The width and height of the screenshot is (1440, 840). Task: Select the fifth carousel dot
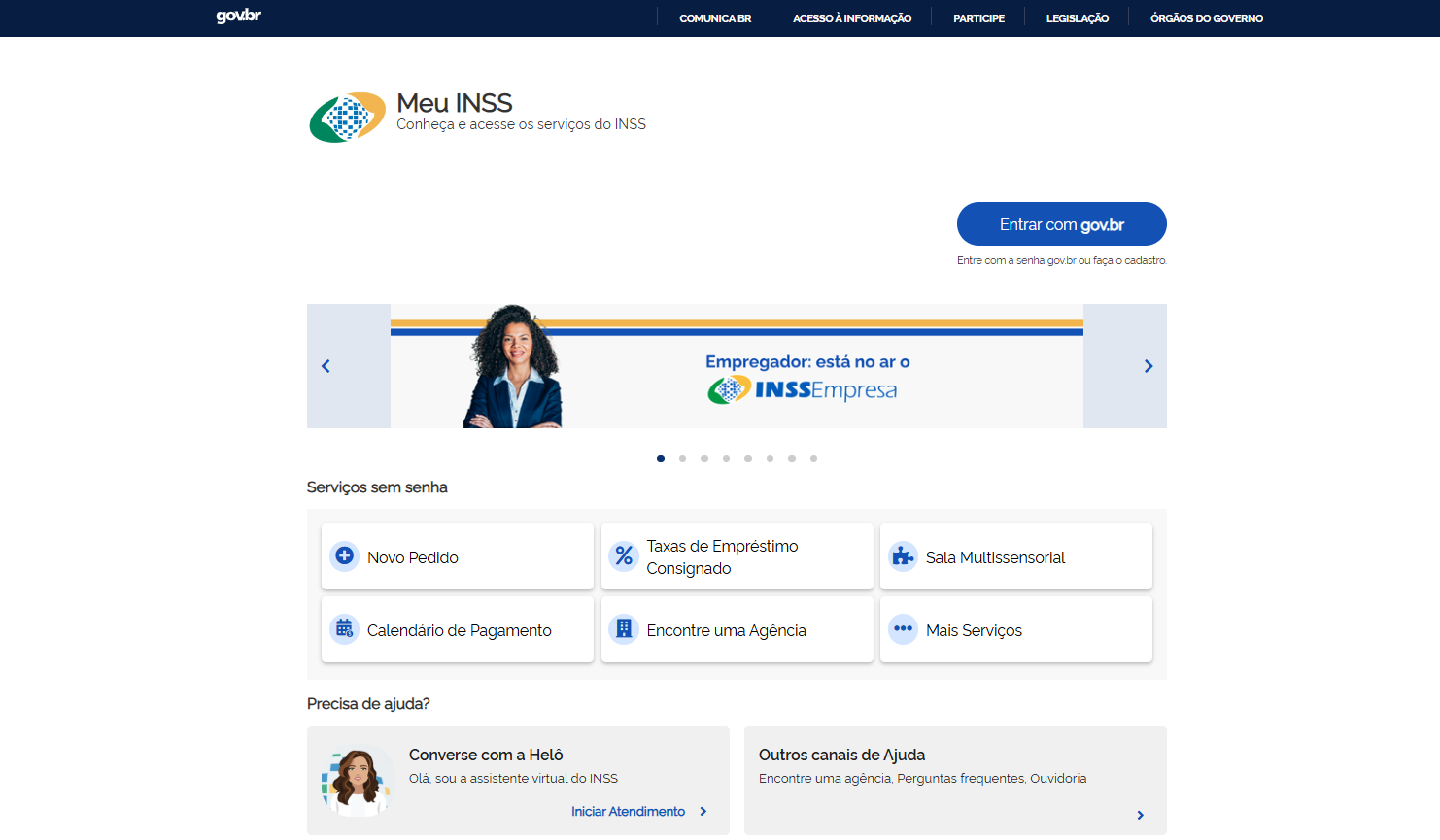(748, 458)
